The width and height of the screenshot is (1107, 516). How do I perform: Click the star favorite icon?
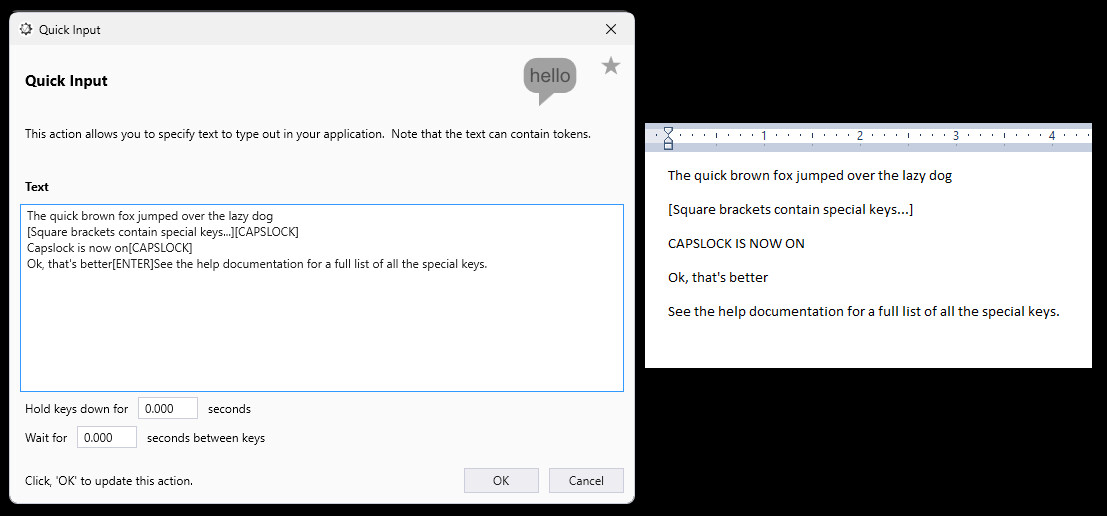click(611, 66)
